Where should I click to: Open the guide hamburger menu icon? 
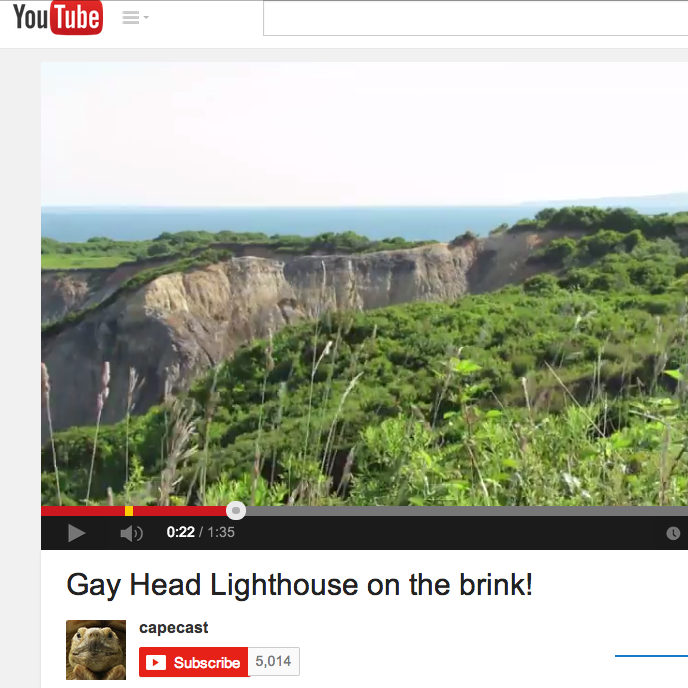(131, 18)
